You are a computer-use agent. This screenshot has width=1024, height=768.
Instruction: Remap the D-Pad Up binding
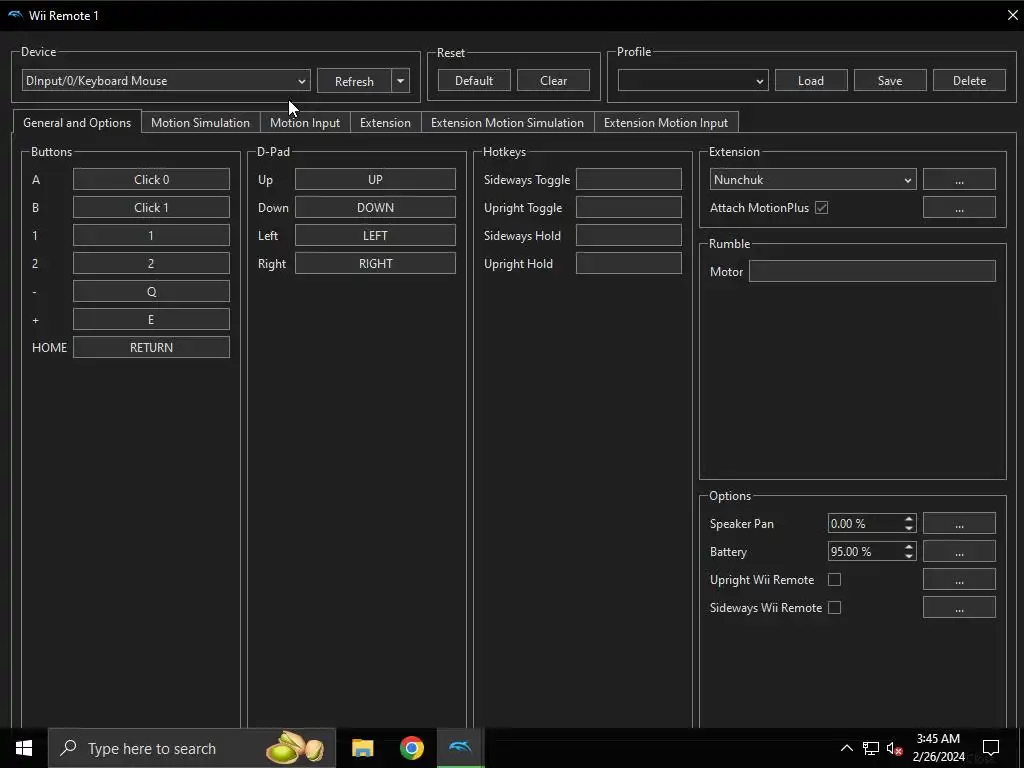376,180
